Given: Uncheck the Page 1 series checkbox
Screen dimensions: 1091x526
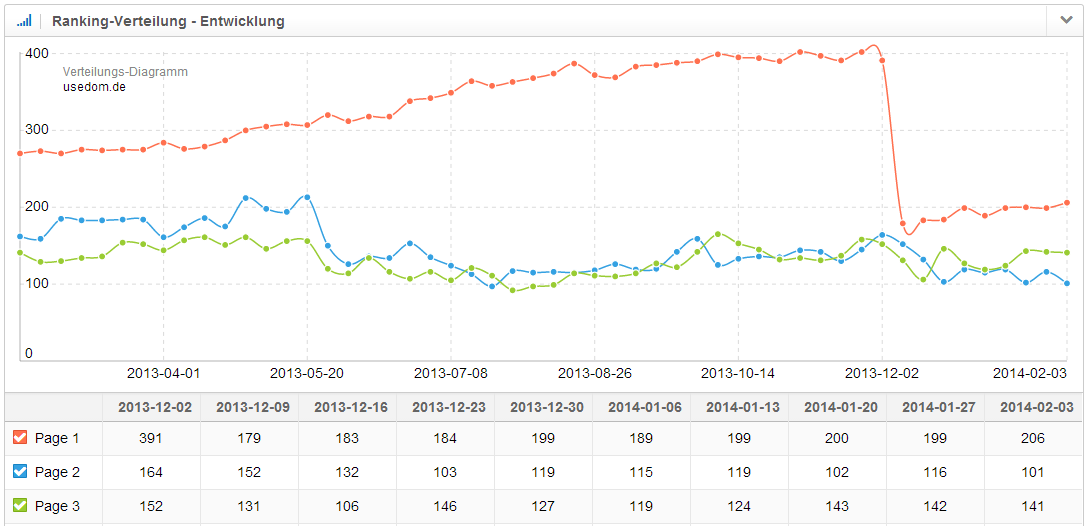Looking at the screenshot, I should (x=20, y=438).
